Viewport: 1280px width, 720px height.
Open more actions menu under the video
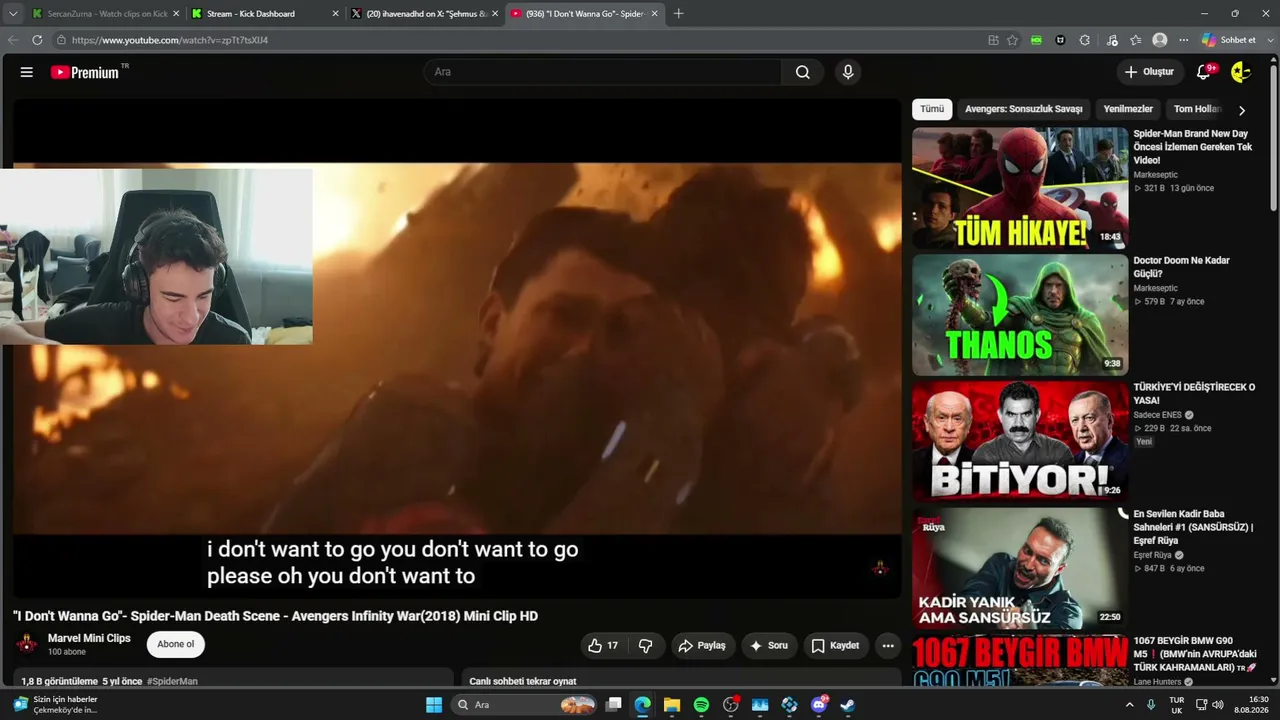pos(888,645)
